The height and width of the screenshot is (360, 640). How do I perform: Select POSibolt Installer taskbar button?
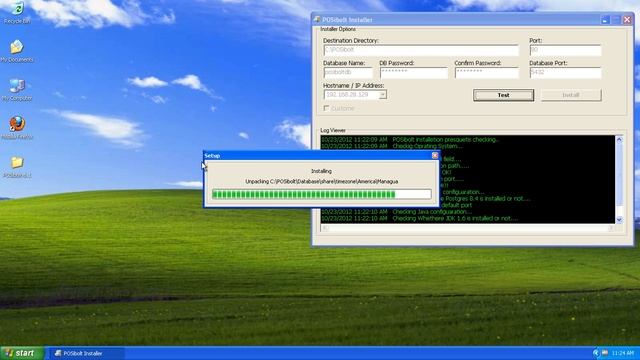[86, 353]
